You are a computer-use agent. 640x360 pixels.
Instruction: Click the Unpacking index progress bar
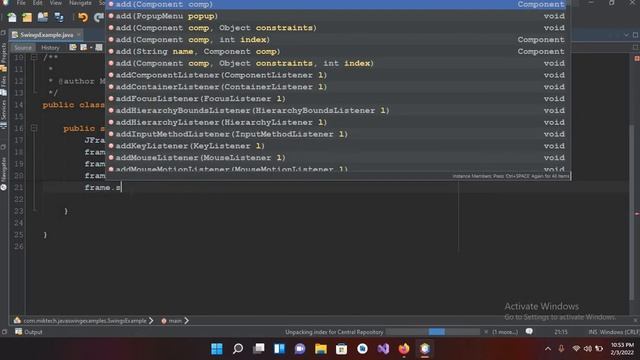point(433,332)
